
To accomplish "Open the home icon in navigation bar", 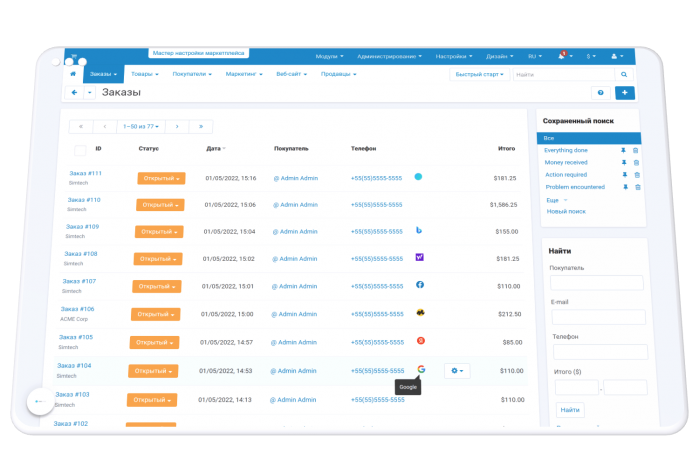I will pyautogui.click(x=73, y=74).
